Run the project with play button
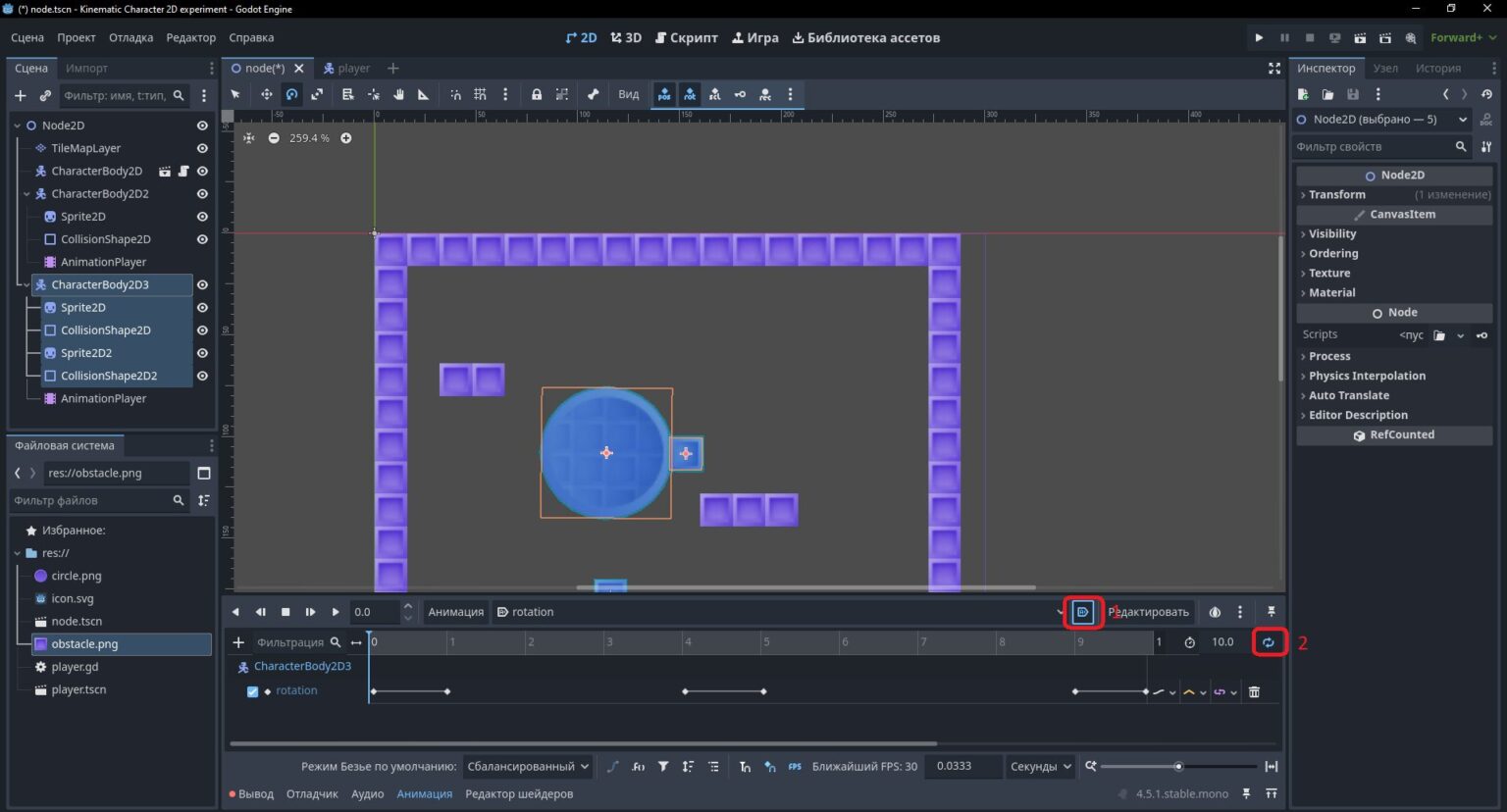The width and height of the screenshot is (1507, 812). click(x=1259, y=37)
